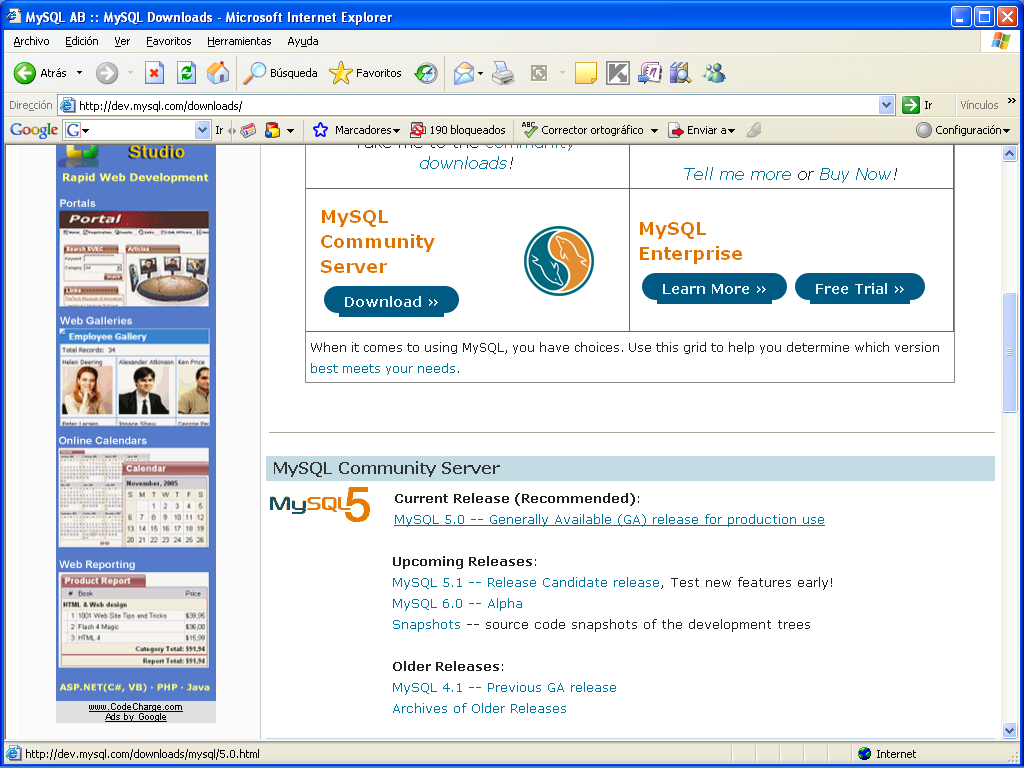
Task: Click the Learn More » button
Action: click(x=714, y=288)
